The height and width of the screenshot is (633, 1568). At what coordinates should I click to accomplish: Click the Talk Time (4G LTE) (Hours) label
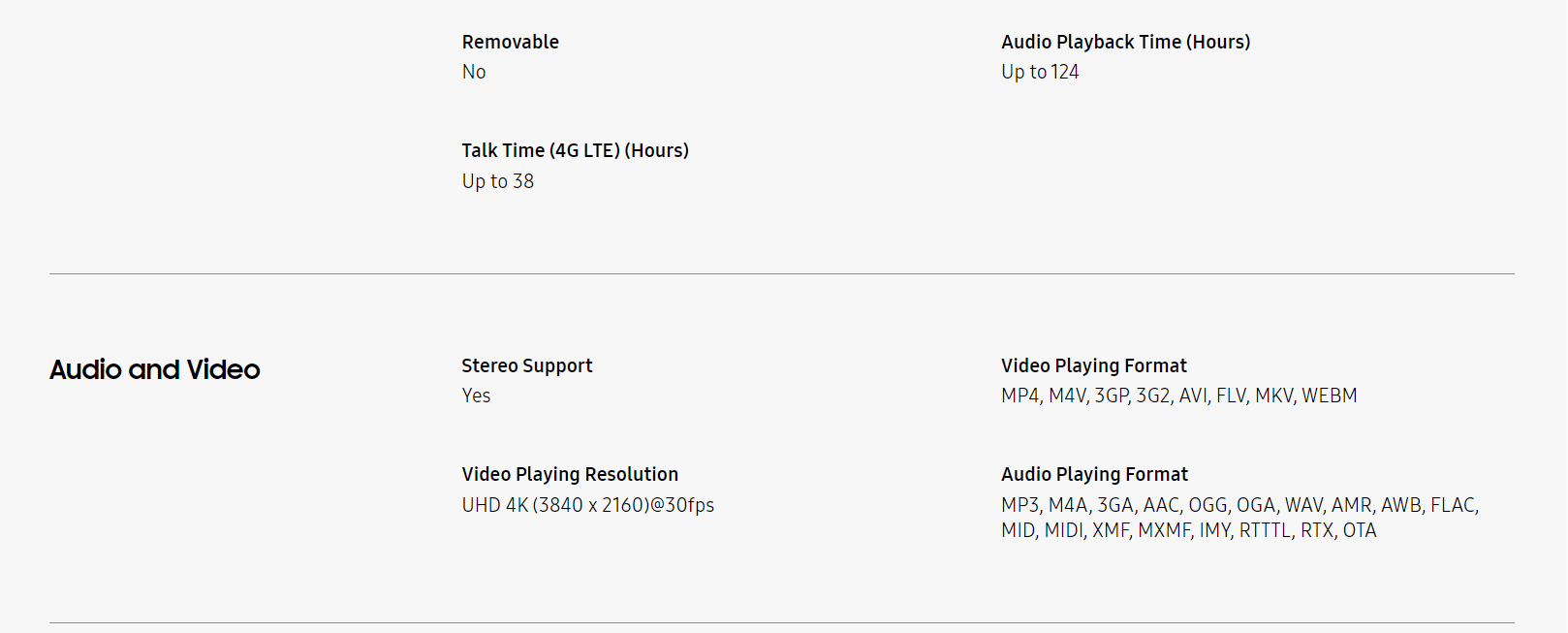(x=575, y=150)
